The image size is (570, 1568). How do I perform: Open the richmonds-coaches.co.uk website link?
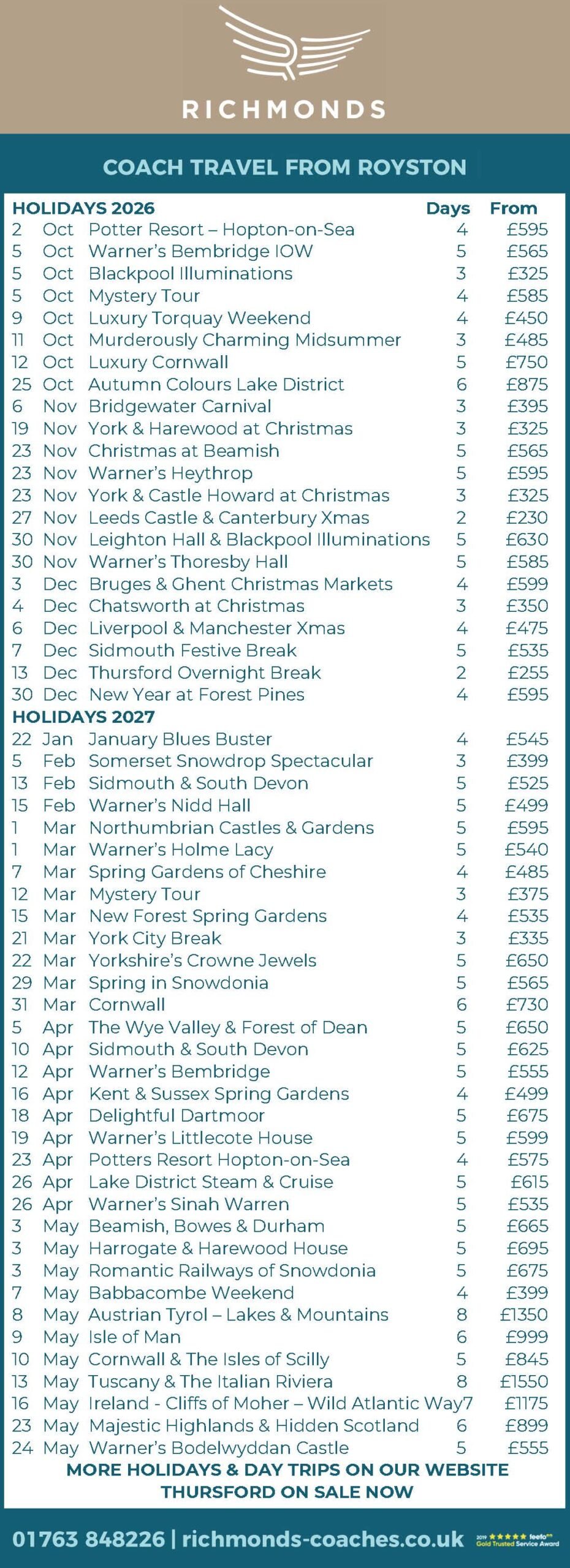323,1539
